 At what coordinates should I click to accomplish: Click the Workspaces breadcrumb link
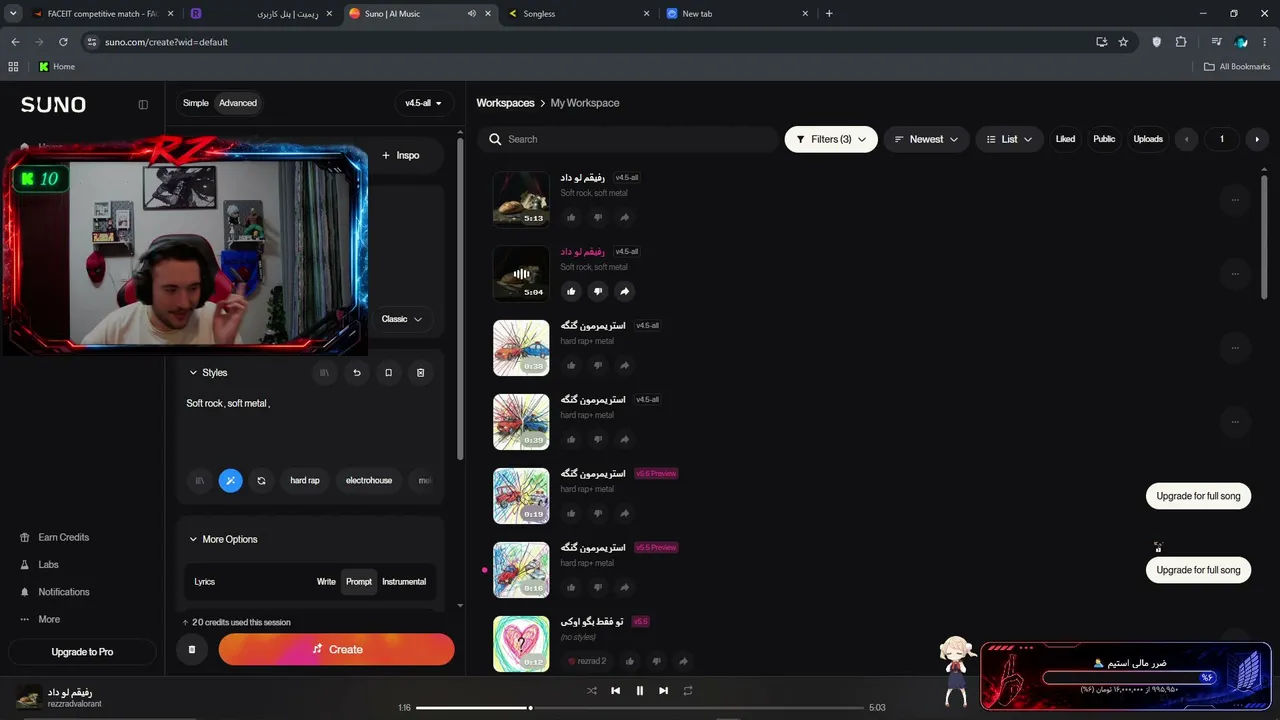click(505, 103)
